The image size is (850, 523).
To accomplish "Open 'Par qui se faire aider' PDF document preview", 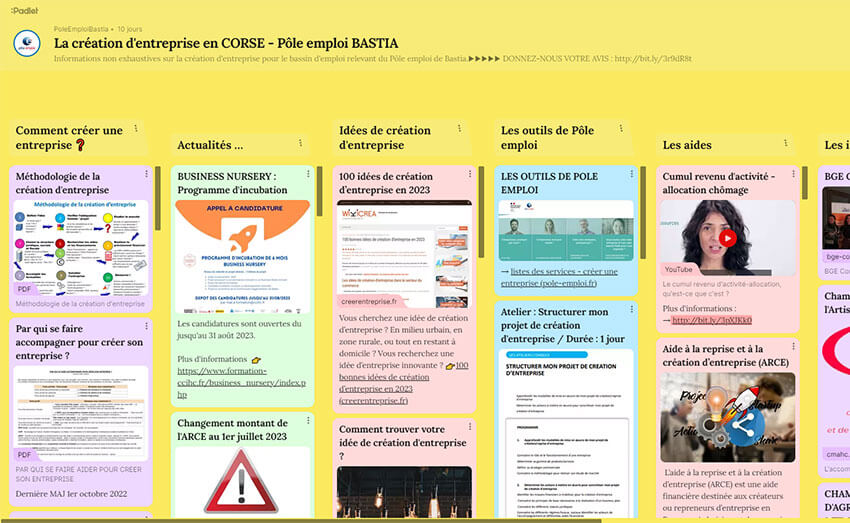I will click(80, 413).
